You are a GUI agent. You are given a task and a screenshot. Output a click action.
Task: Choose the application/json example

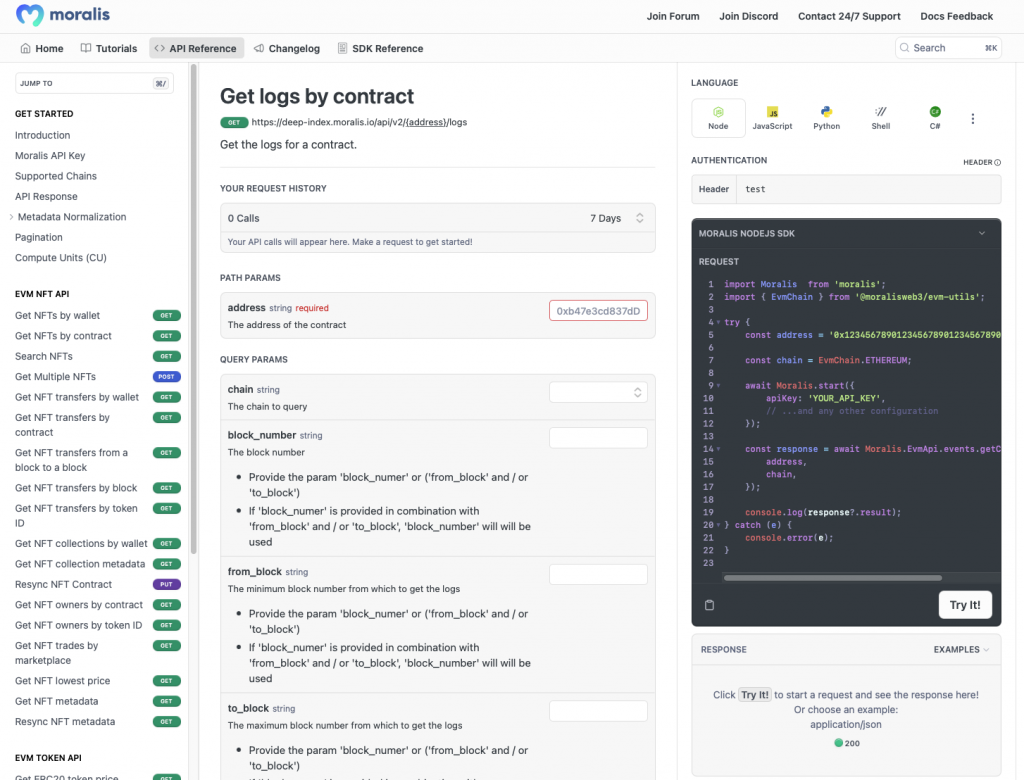pos(845,724)
